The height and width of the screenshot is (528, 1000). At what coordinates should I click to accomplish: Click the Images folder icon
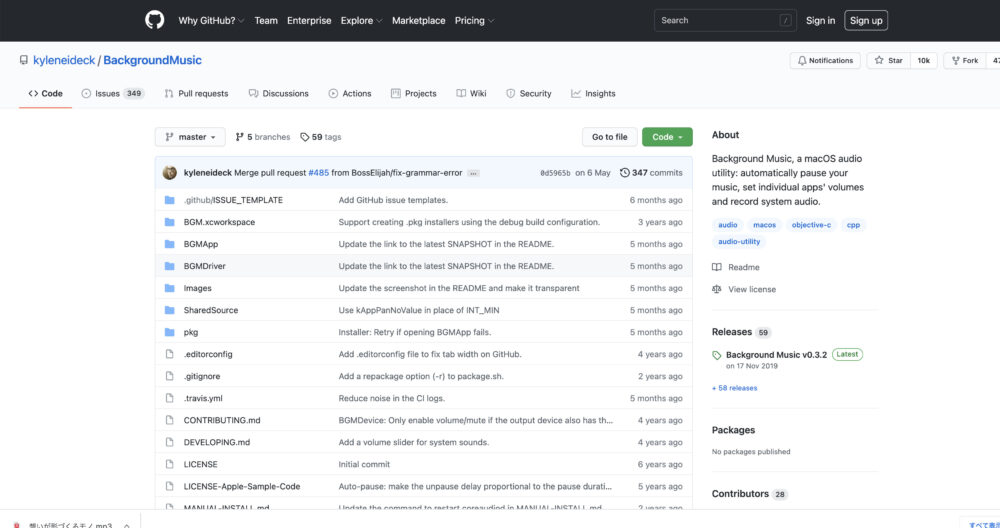coord(170,288)
